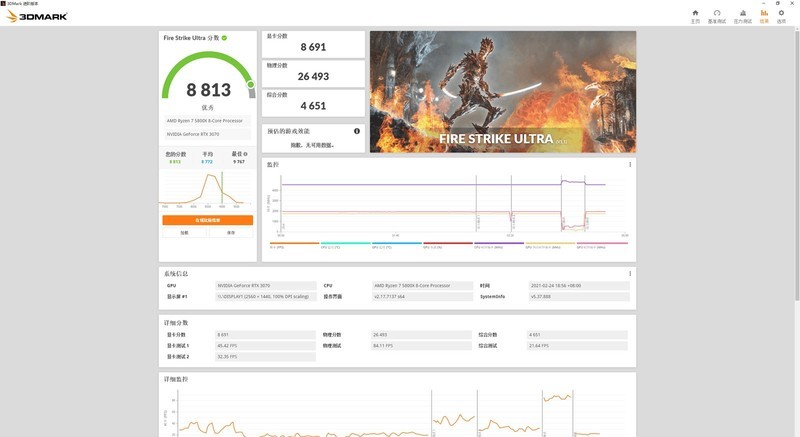
Task: Toggle the teal CPU temperature legend
Action: click(x=345, y=245)
